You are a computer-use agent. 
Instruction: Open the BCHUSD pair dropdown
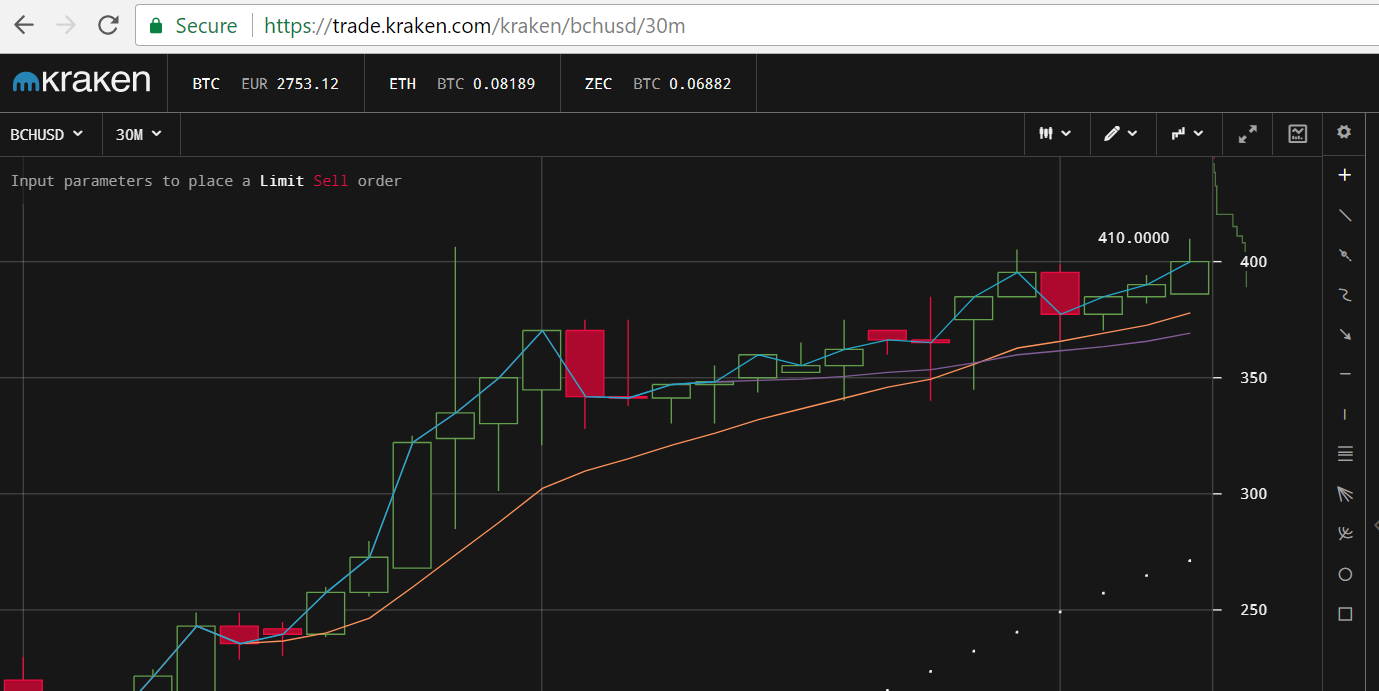[47, 134]
